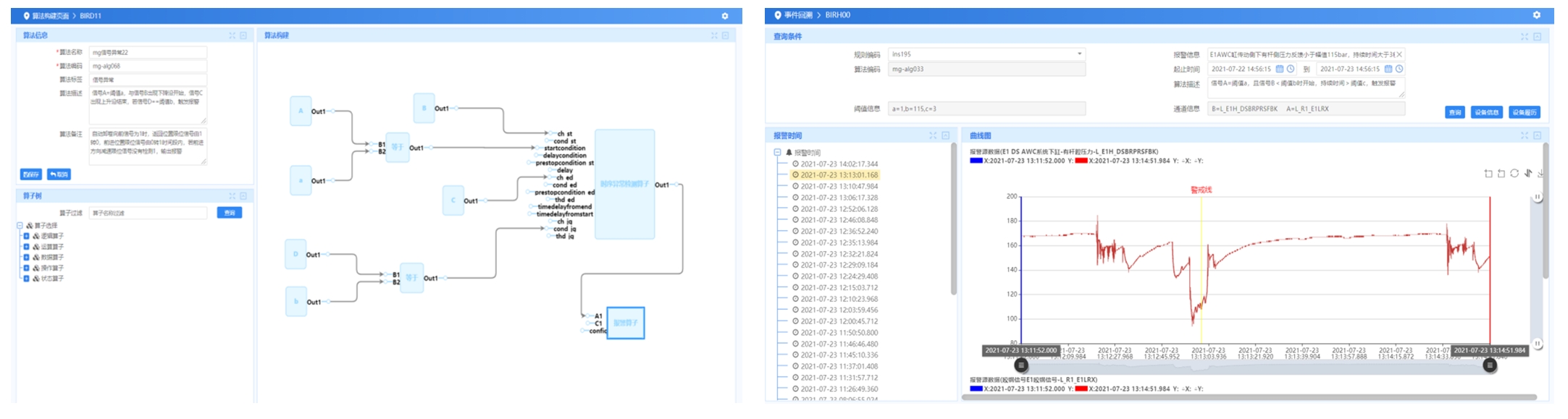Viewport: 1568px width, 419px height.
Task: Click the left handle of chart time slider
Action: click(1021, 365)
